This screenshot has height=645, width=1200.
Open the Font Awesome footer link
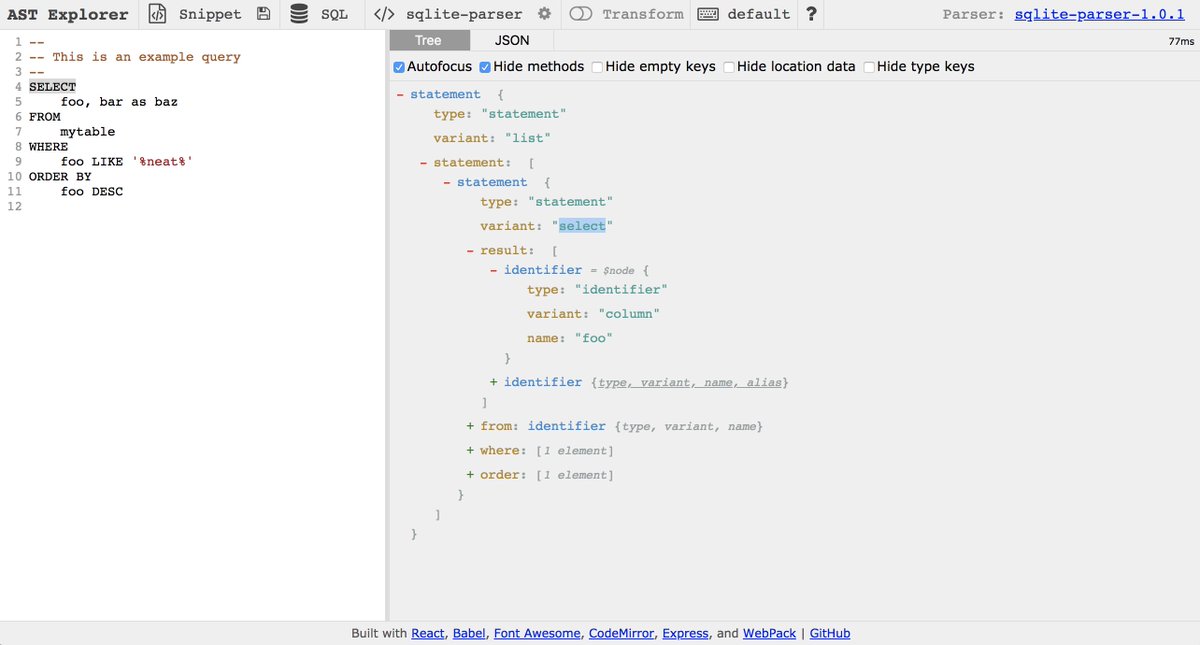[x=538, y=633]
